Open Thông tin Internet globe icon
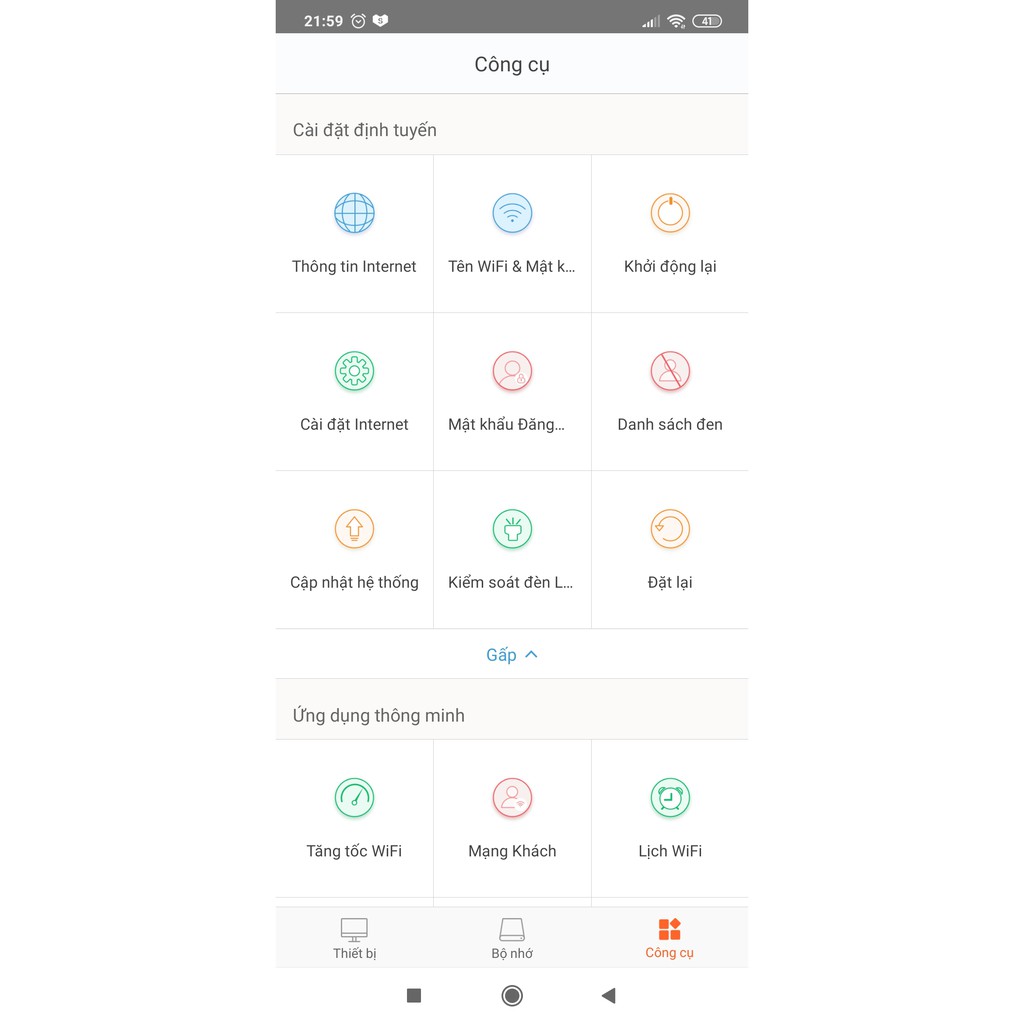1024x1024 pixels. pyautogui.click(x=354, y=213)
